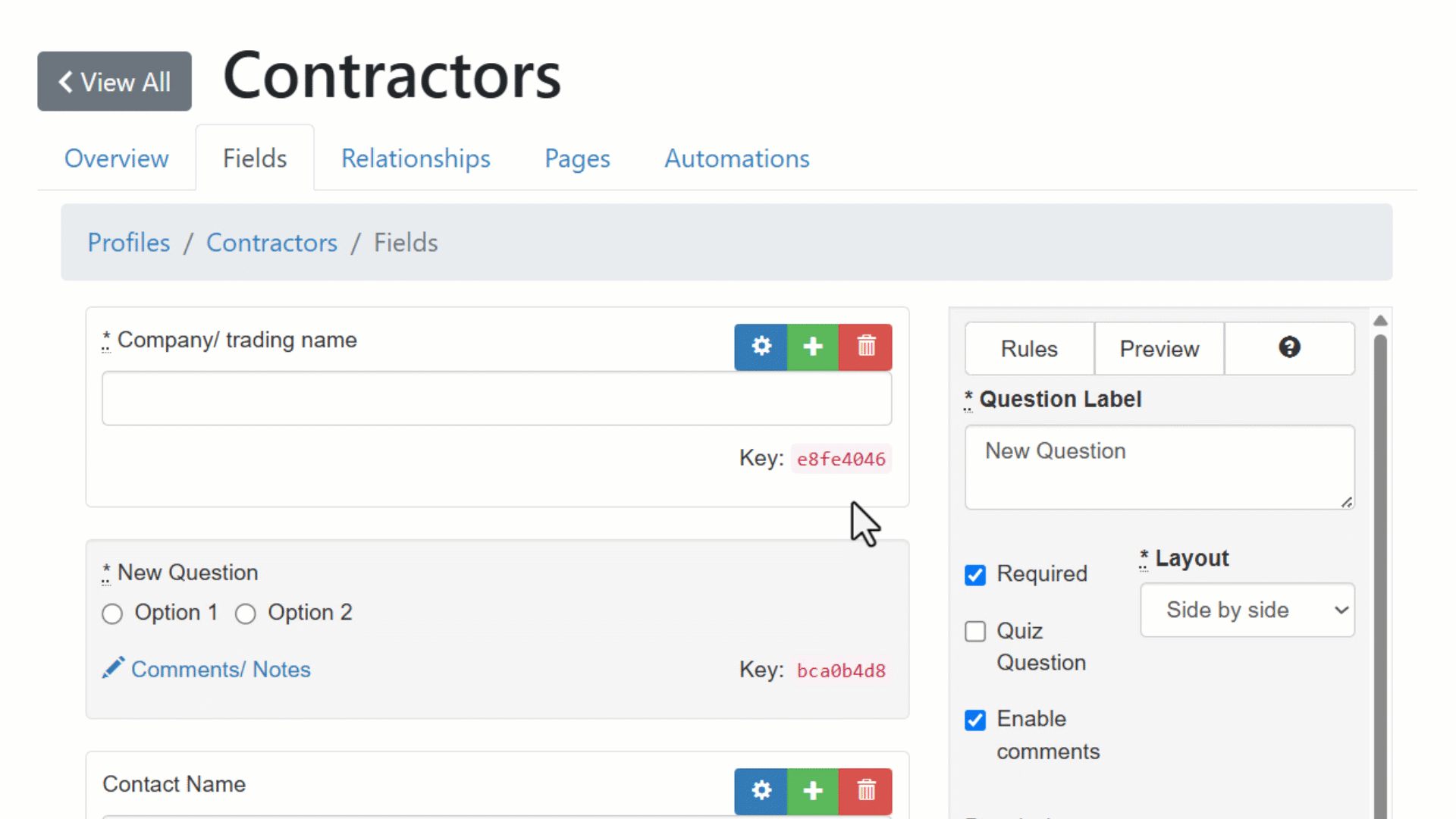Open settings gear for Contact Name field

(761, 791)
